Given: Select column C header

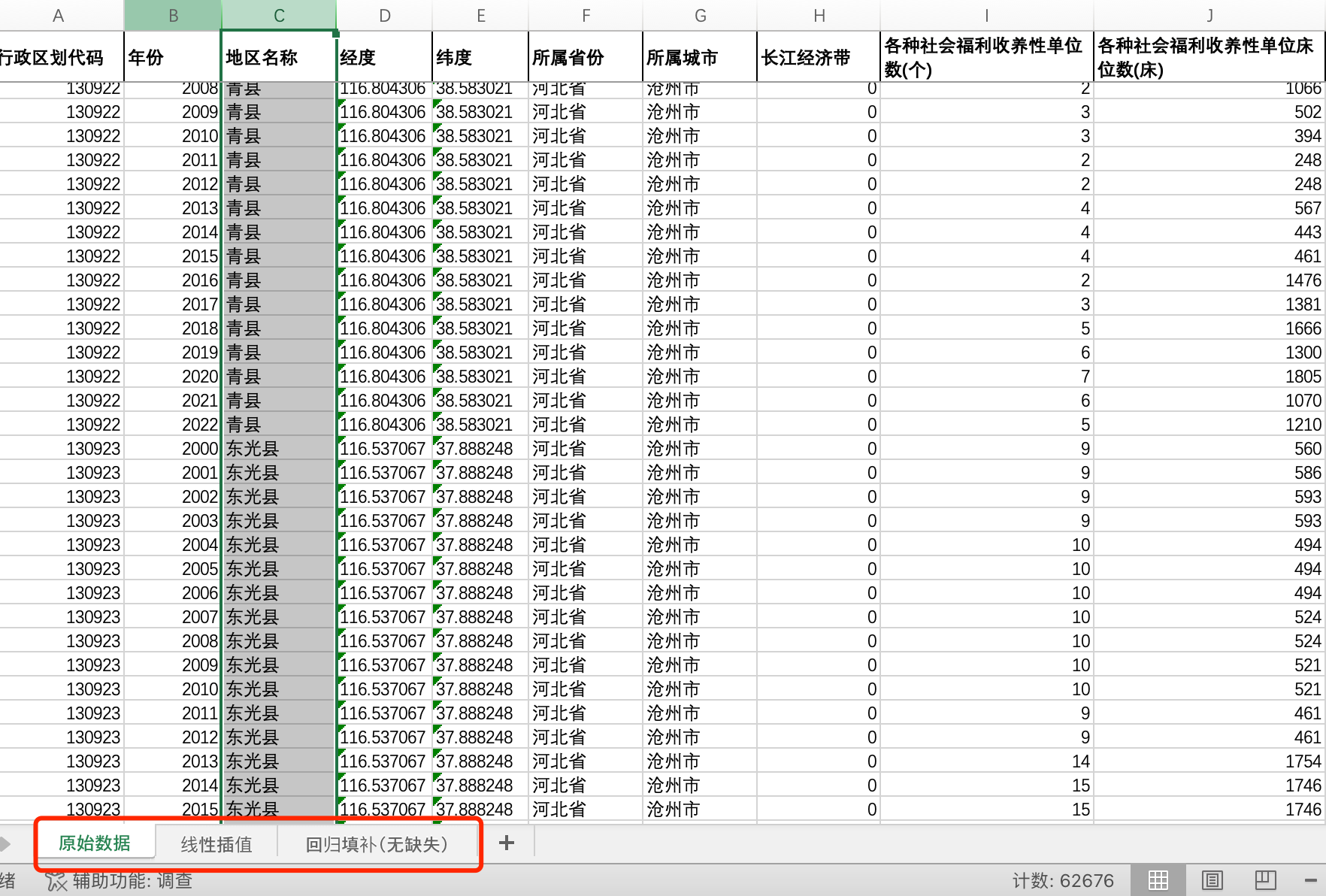Looking at the screenshot, I should click(x=279, y=16).
